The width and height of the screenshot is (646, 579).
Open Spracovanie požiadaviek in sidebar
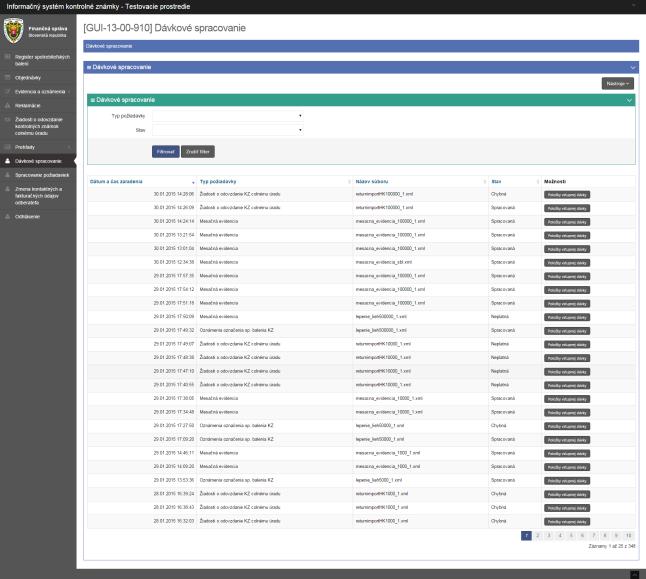(x=38, y=175)
